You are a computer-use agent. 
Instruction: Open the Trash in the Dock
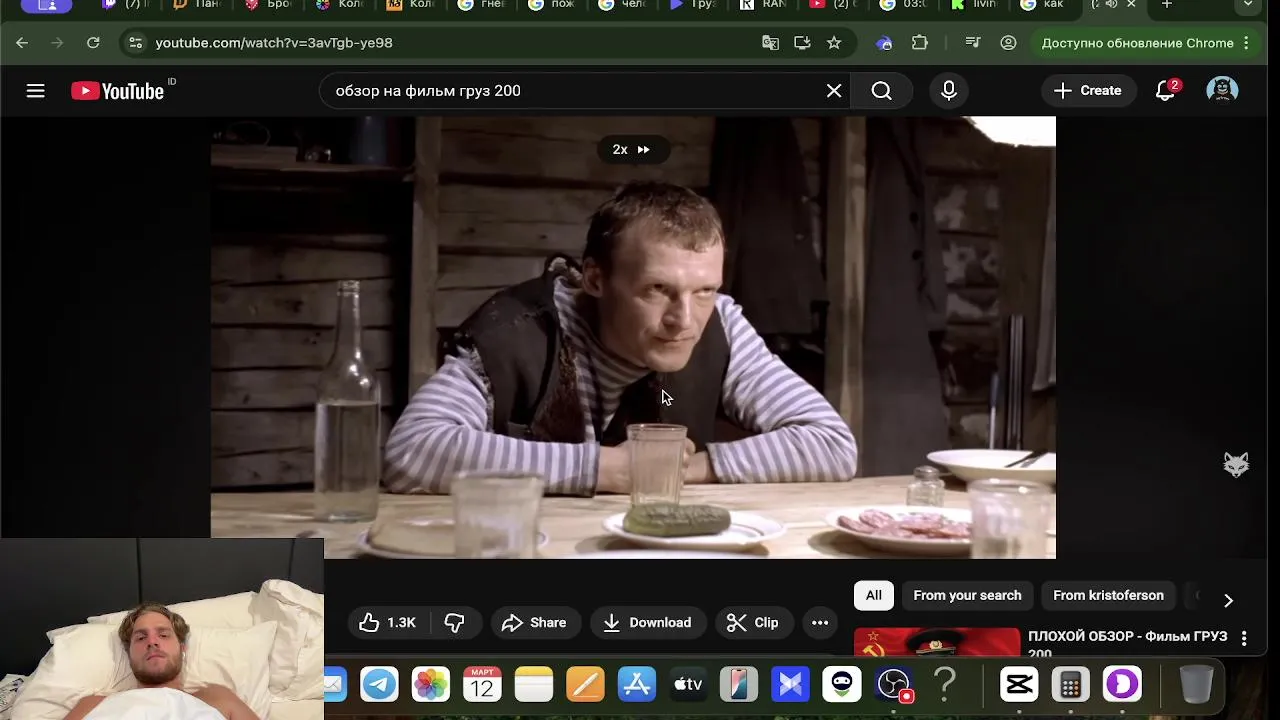coord(1196,685)
